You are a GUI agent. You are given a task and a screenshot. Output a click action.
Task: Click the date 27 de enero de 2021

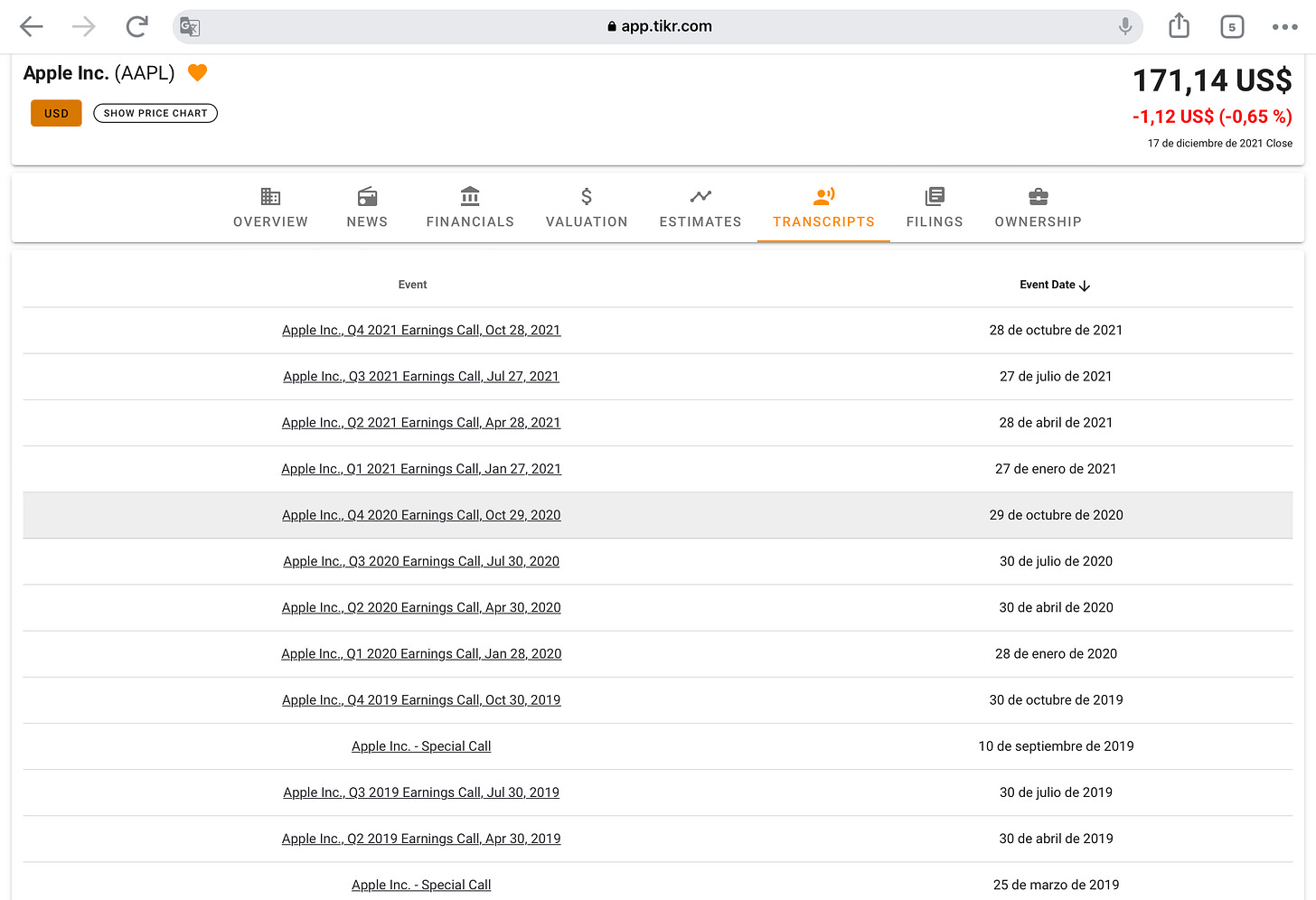(x=1056, y=469)
